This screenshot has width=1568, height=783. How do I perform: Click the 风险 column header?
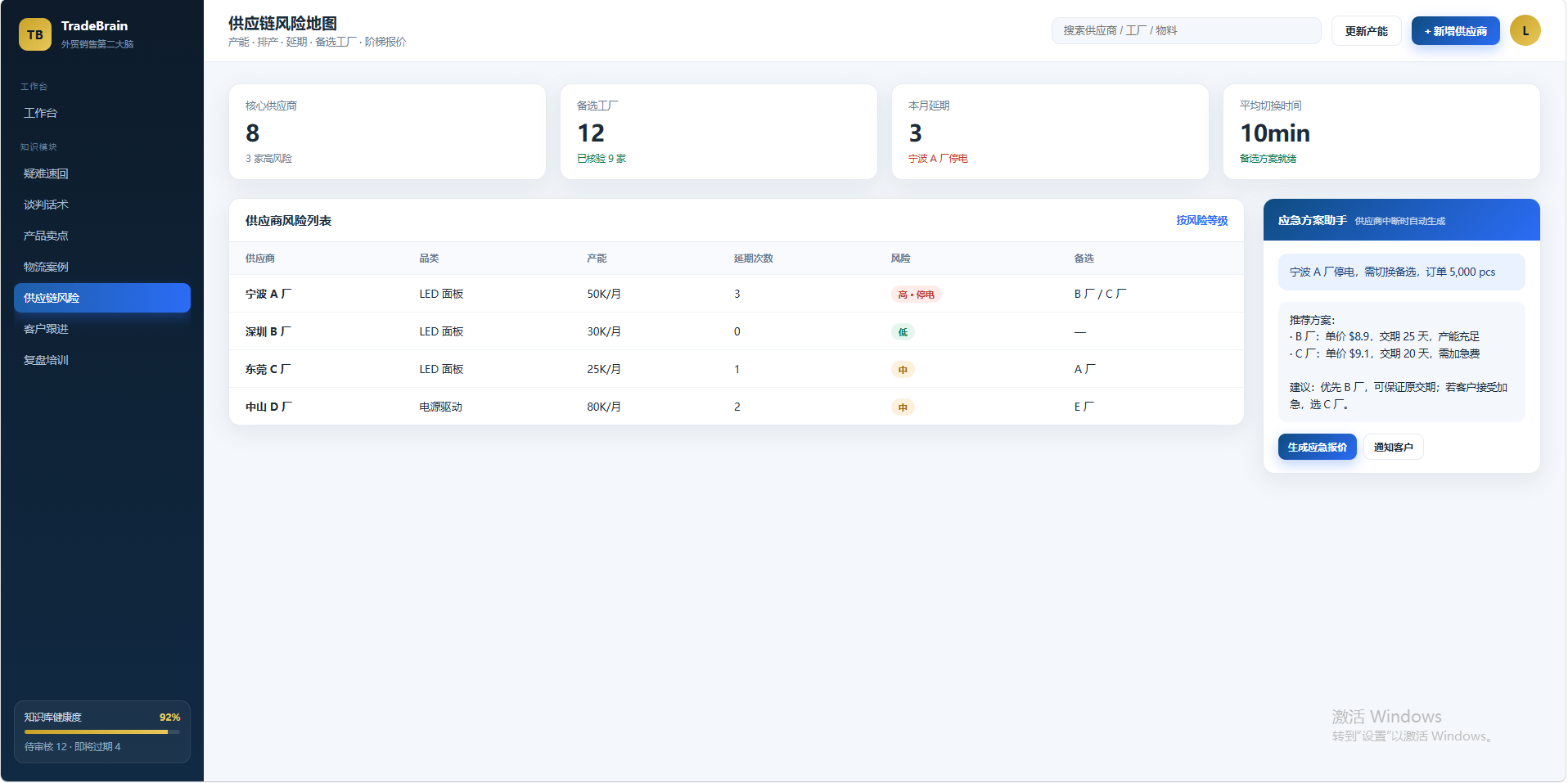point(900,259)
